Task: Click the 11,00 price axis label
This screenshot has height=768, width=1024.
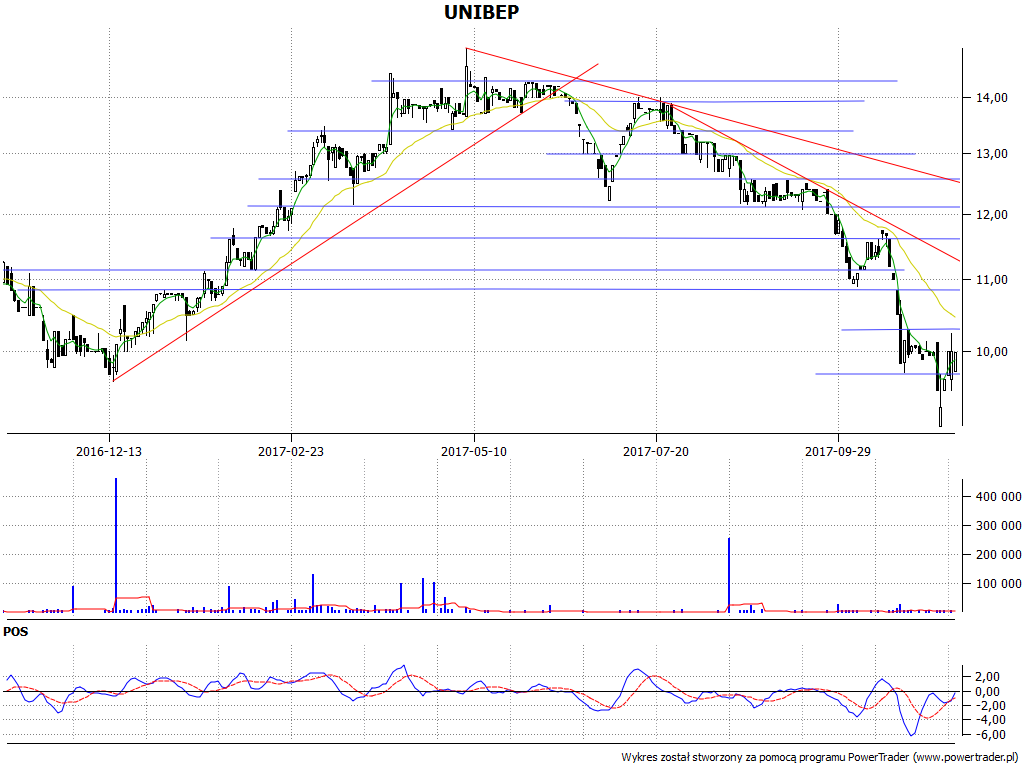Action: pos(991,280)
